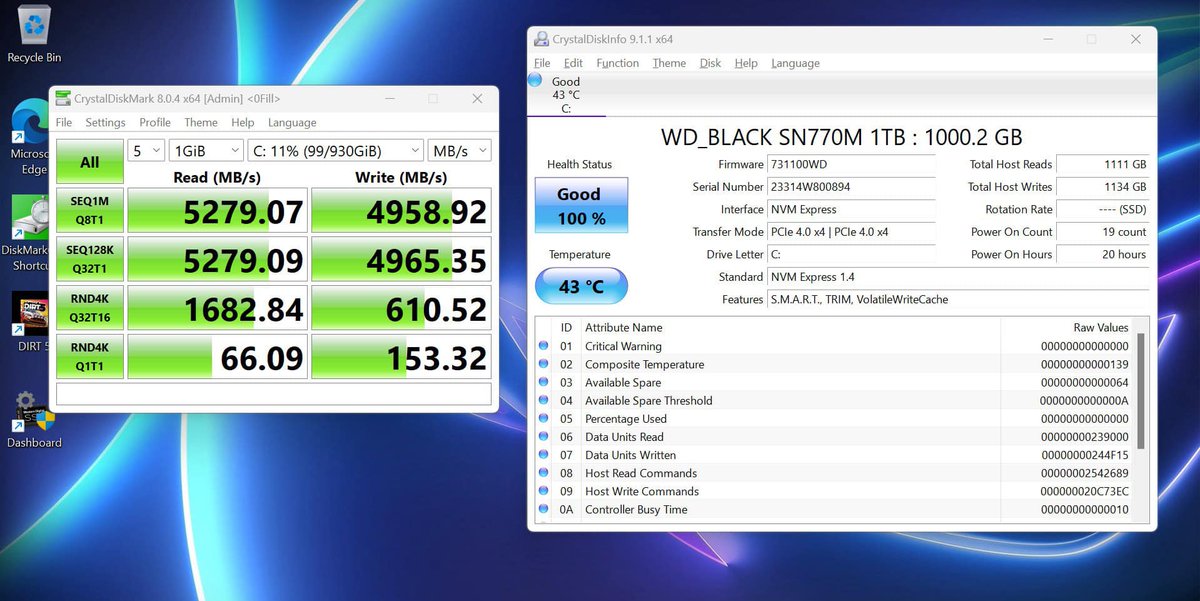
Task: Run the RND4K Q1T1 test
Action: tap(90, 356)
